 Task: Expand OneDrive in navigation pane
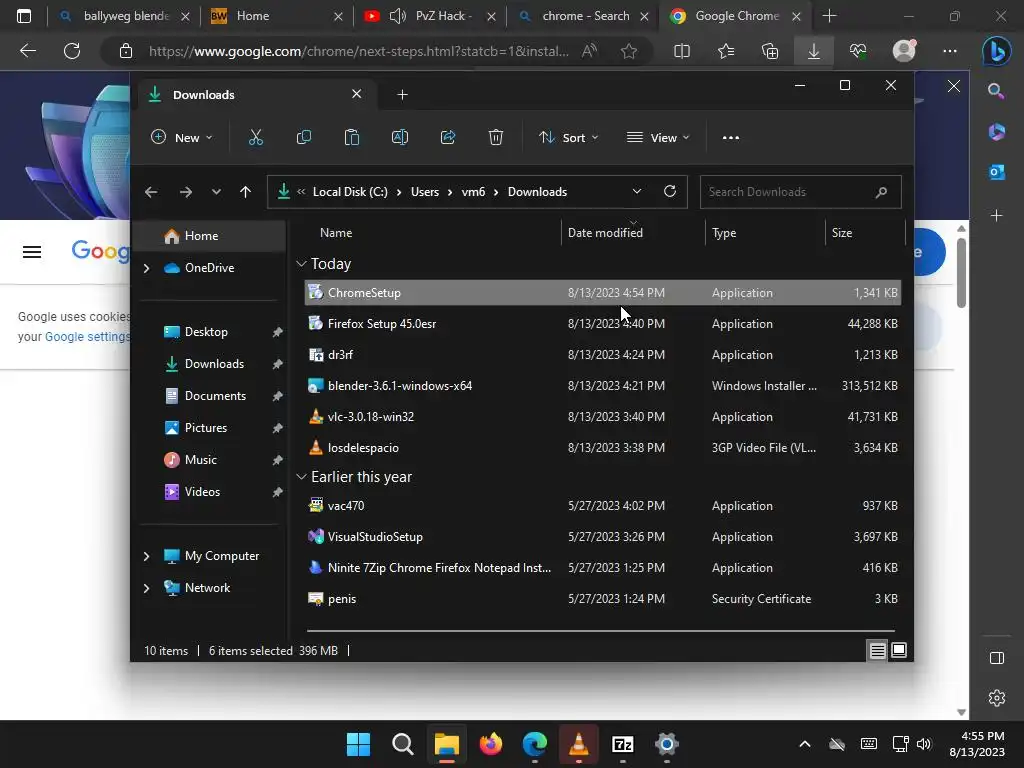point(146,268)
